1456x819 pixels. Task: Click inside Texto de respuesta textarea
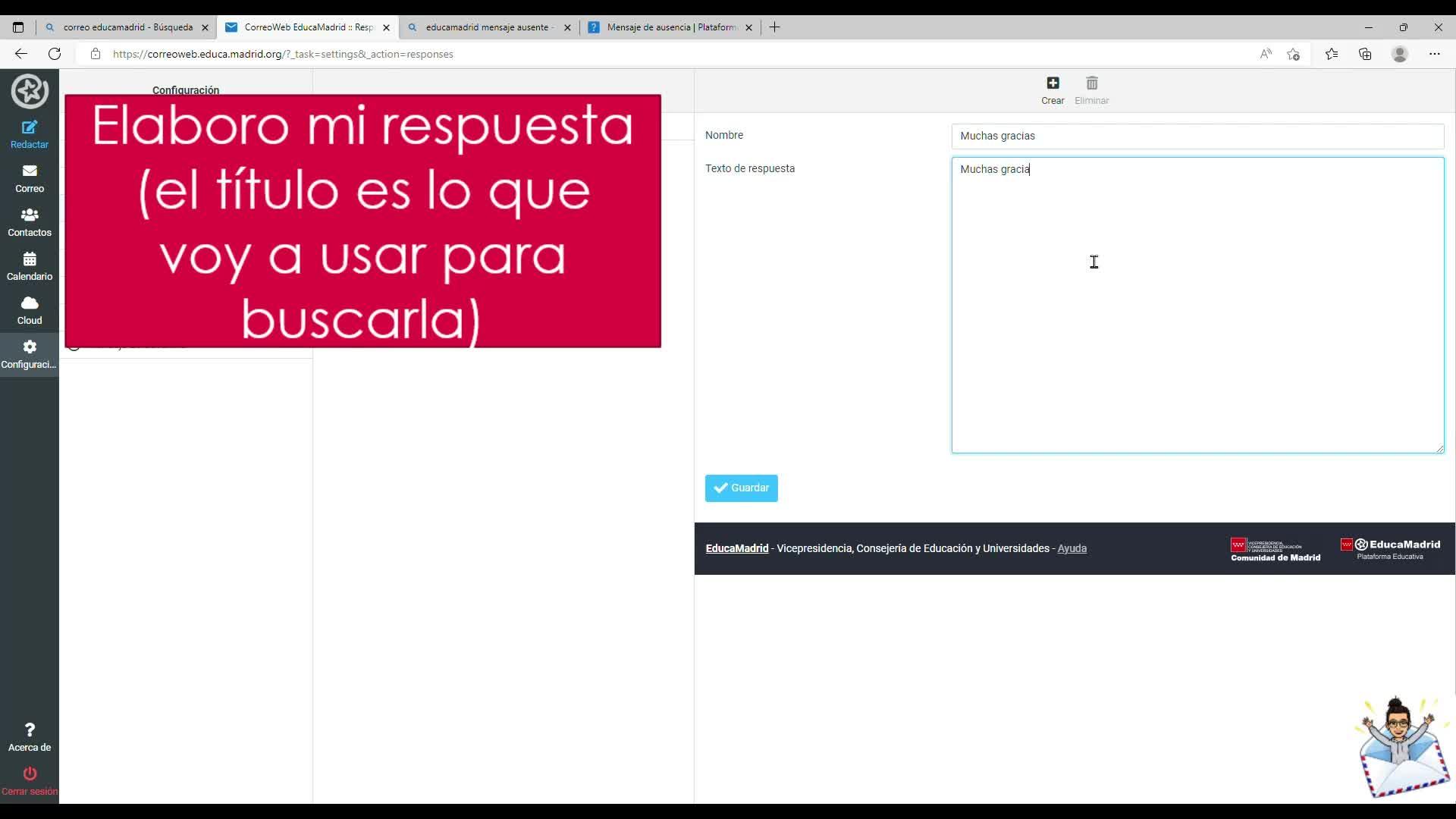point(1197,305)
